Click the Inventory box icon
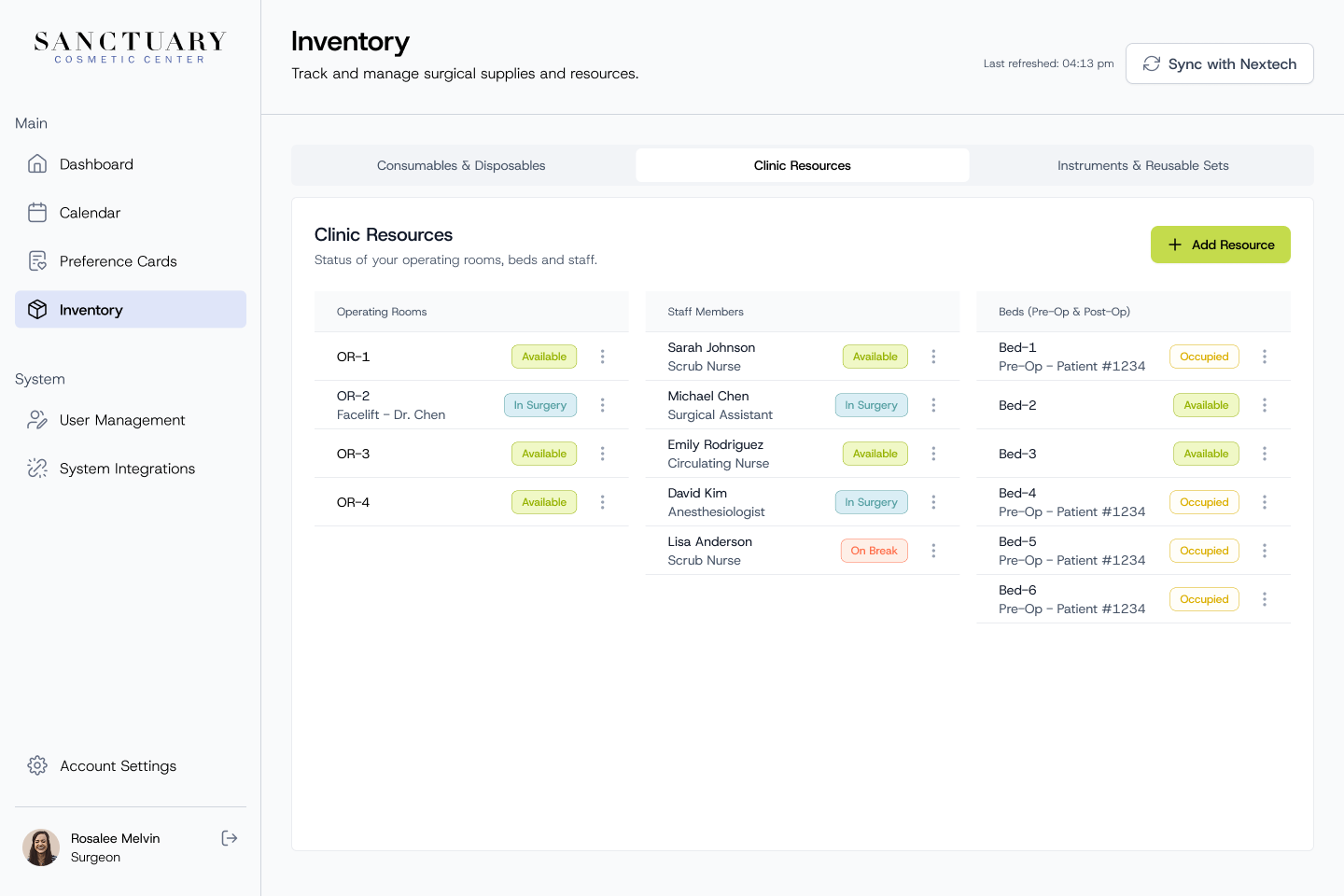This screenshot has width=1344, height=896. click(37, 310)
